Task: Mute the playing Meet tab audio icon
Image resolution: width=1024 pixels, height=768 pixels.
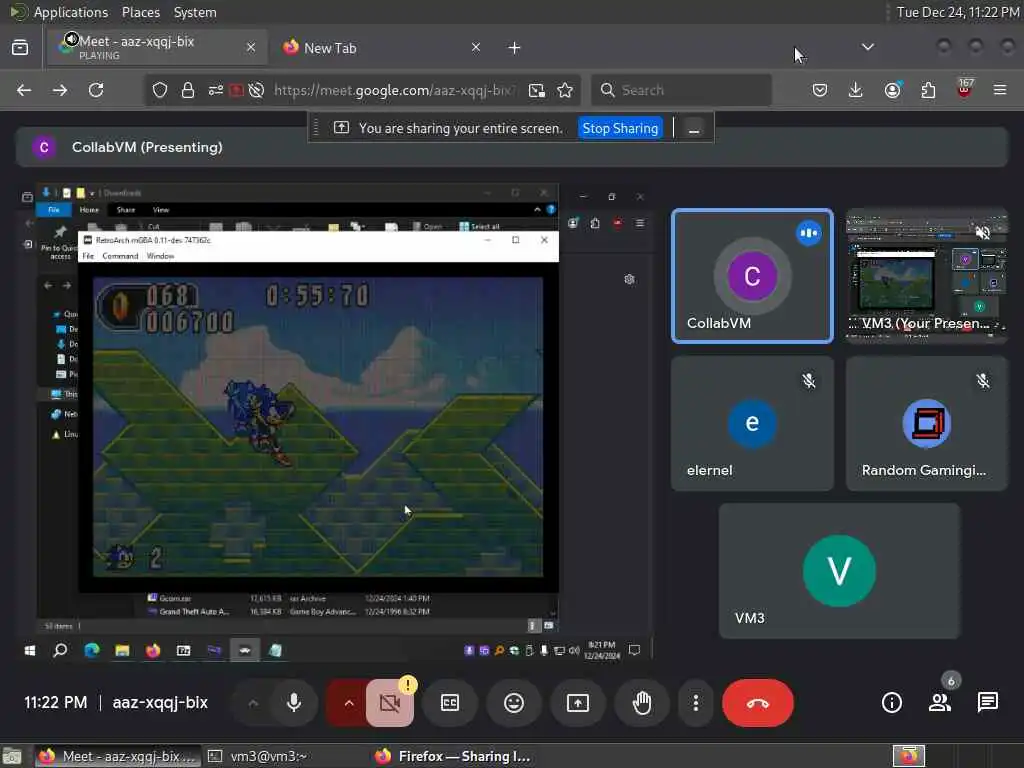Action: point(71,39)
